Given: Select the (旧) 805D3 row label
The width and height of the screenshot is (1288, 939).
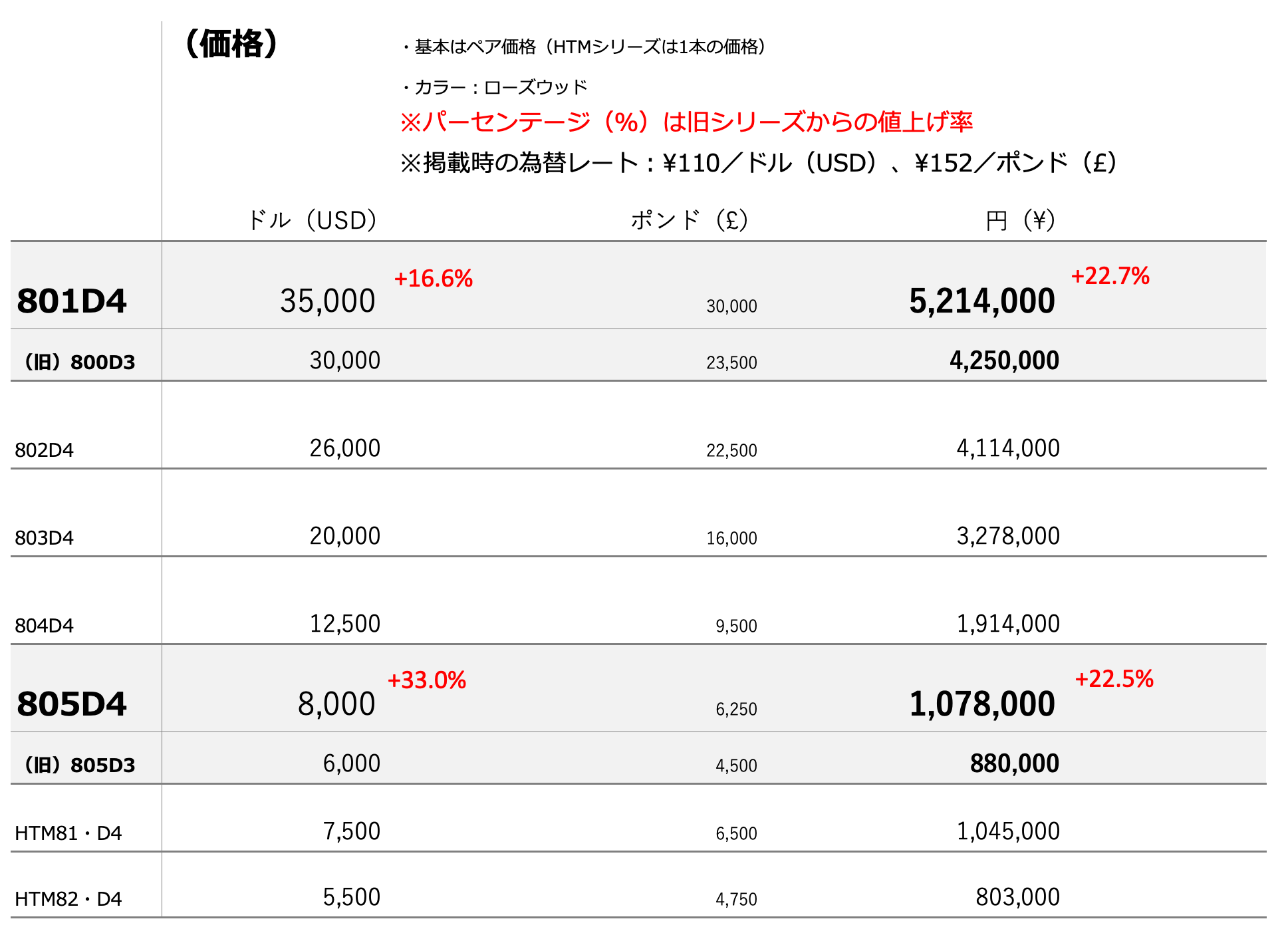Looking at the screenshot, I should point(80,765).
